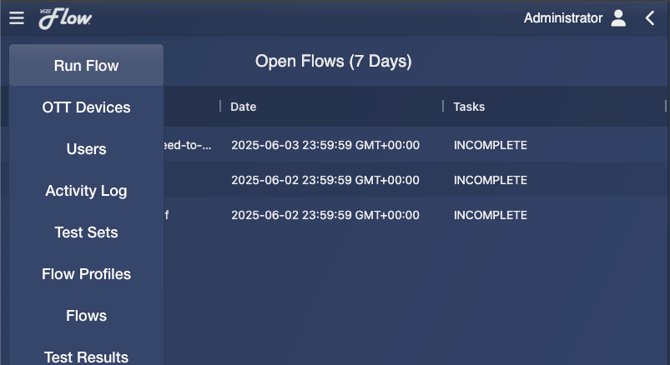Viewport: 670px width, 365px height.
Task: Collapse panel with the left chevron arrow
Action: pos(650,18)
